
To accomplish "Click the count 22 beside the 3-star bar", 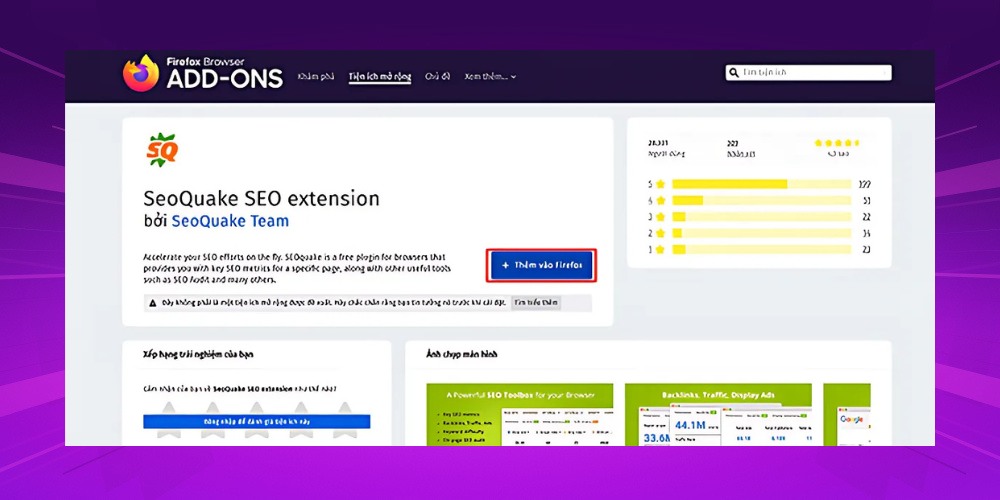I will click(867, 217).
